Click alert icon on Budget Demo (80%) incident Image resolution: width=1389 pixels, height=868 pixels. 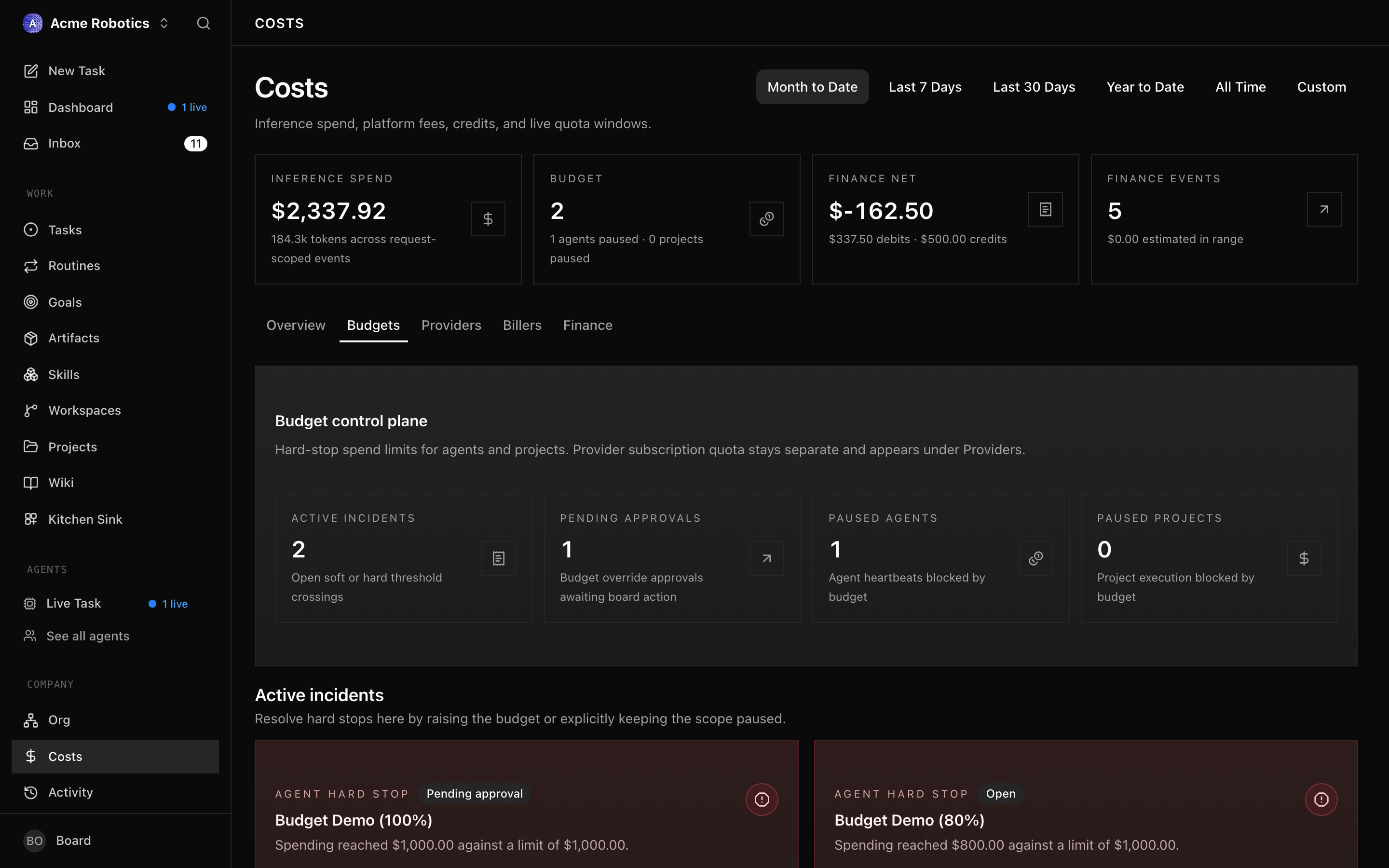(x=1321, y=799)
